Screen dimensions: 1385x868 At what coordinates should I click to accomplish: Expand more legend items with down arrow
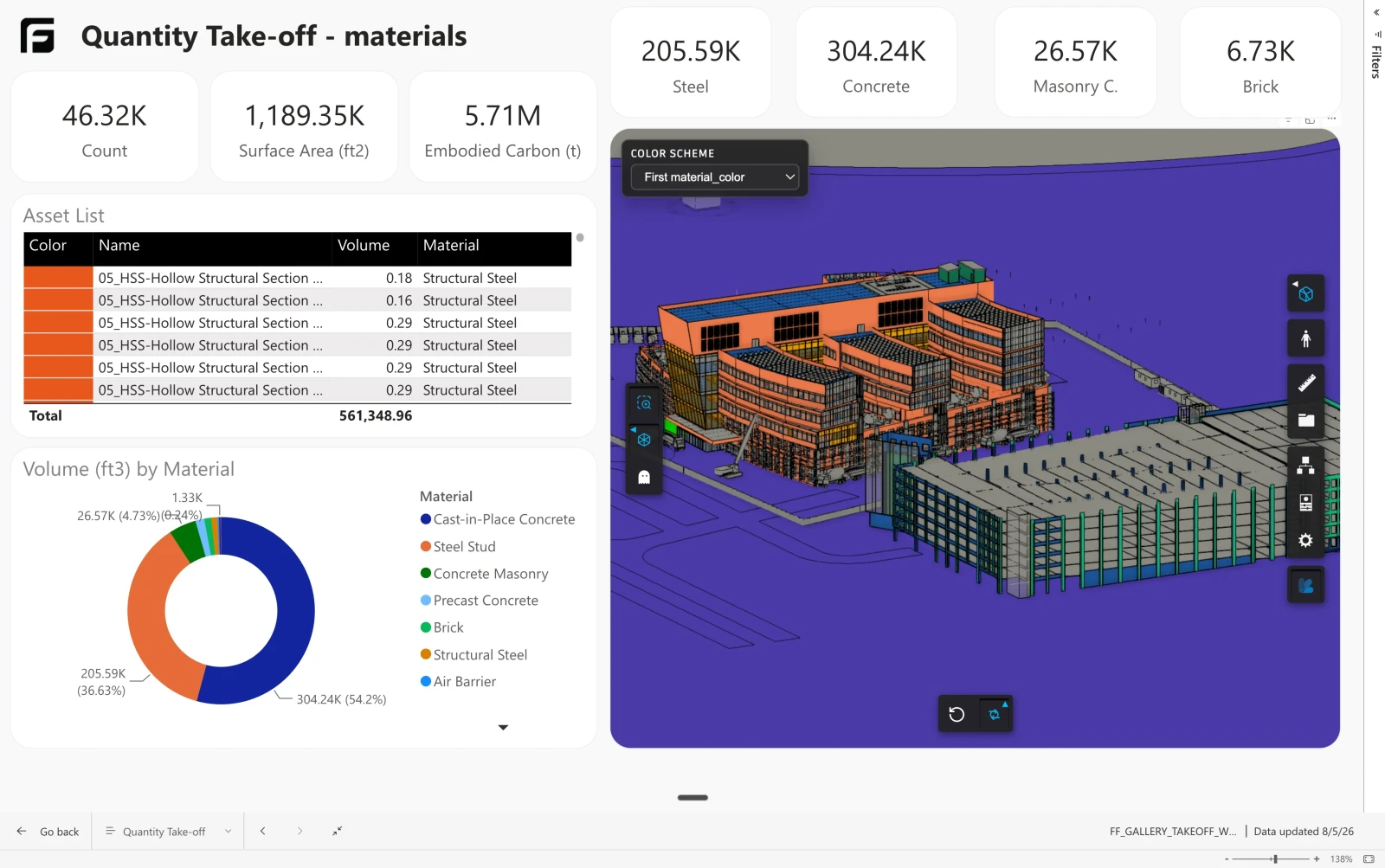503,728
